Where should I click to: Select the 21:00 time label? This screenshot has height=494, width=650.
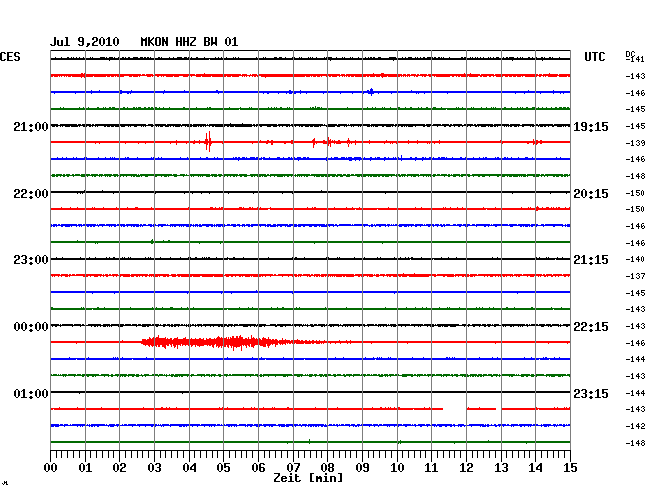click(x=31, y=126)
